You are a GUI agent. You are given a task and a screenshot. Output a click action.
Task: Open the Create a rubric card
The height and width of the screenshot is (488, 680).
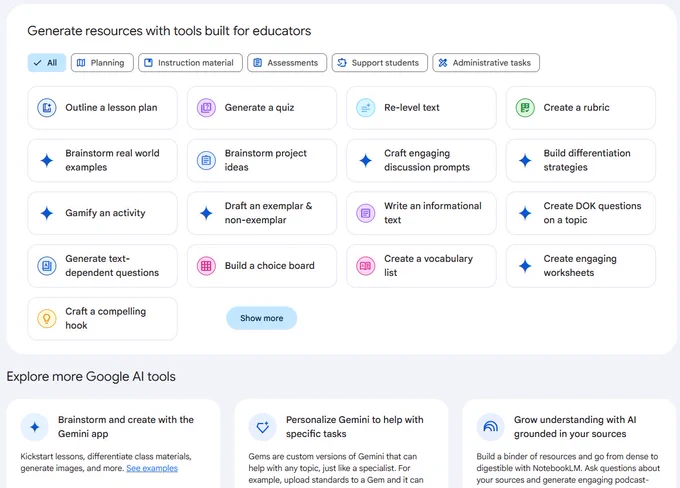pos(581,108)
